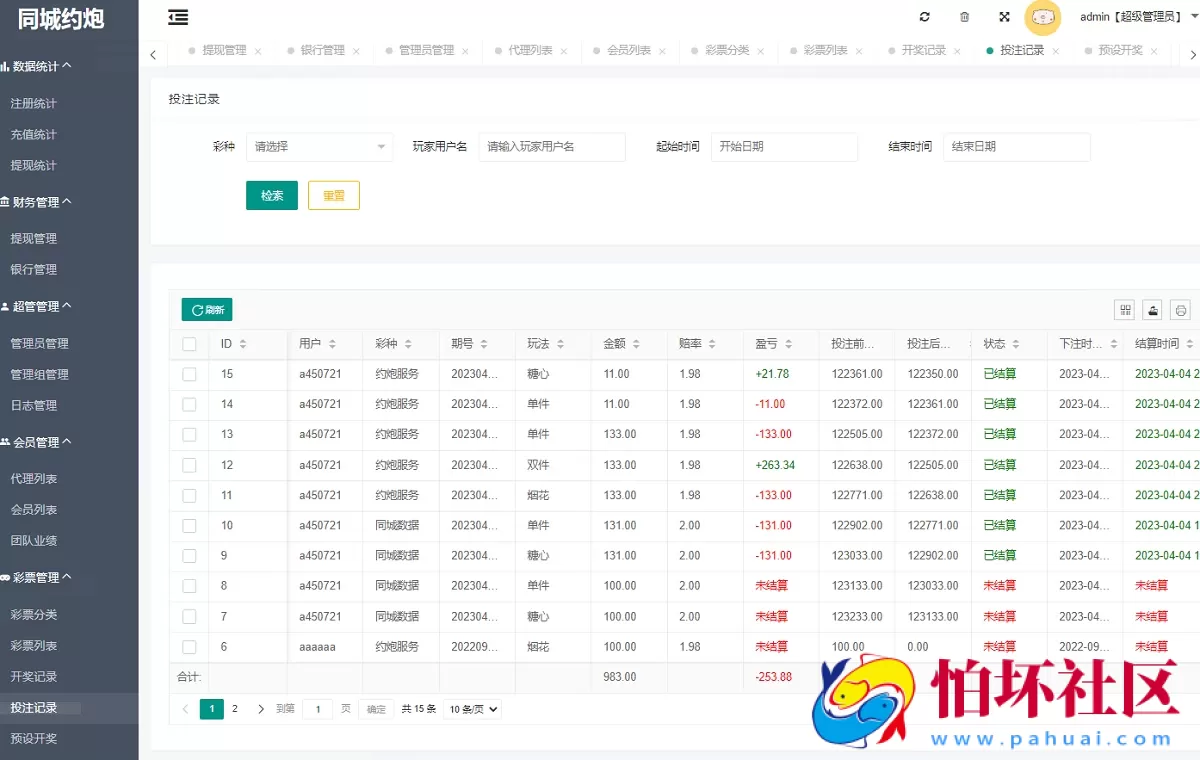The height and width of the screenshot is (760, 1200).
Task: Switch to the 开奖记录 tab
Action: click(x=922, y=50)
